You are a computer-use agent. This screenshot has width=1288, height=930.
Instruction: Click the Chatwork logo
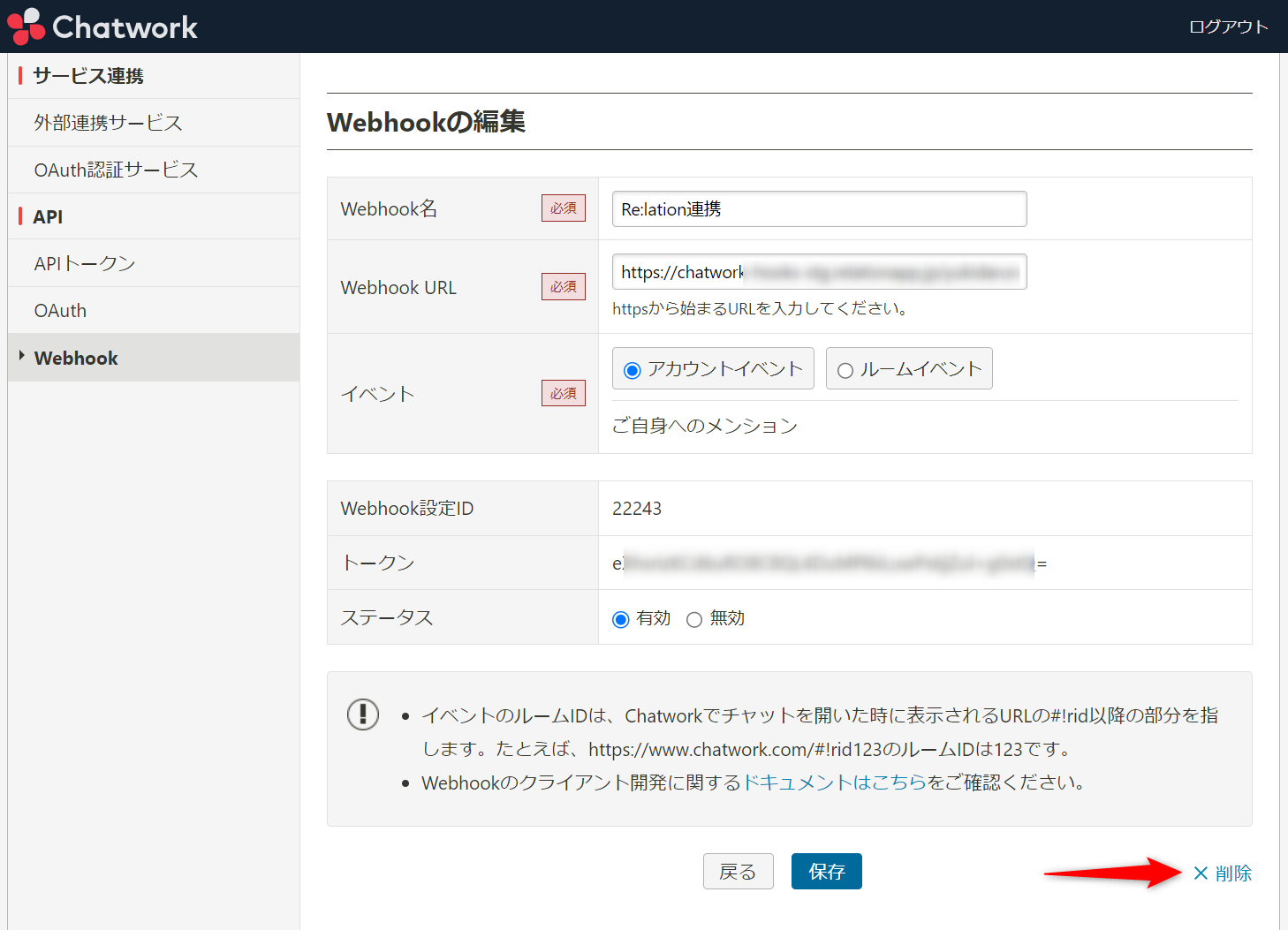coord(102,26)
